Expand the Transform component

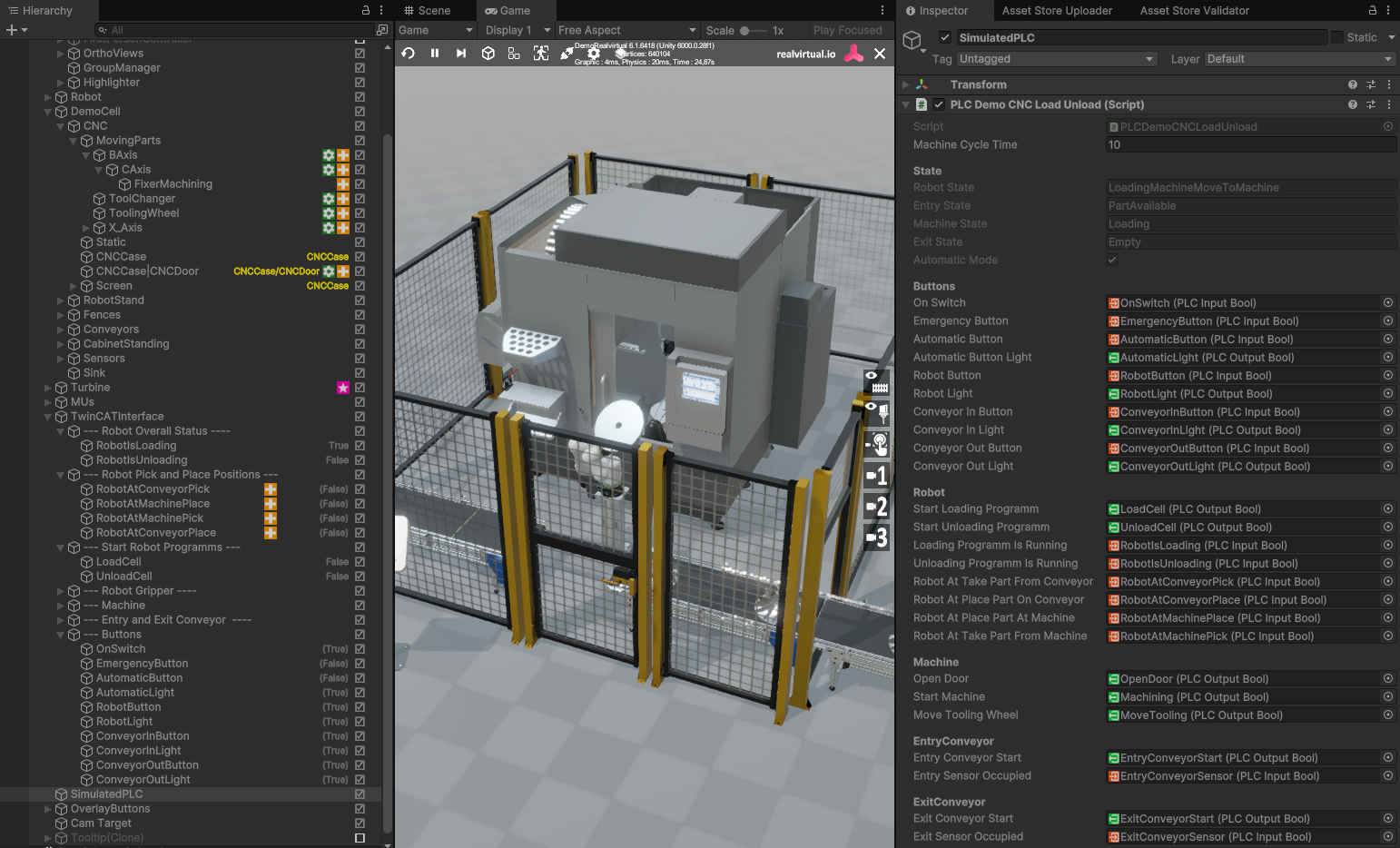coord(905,84)
